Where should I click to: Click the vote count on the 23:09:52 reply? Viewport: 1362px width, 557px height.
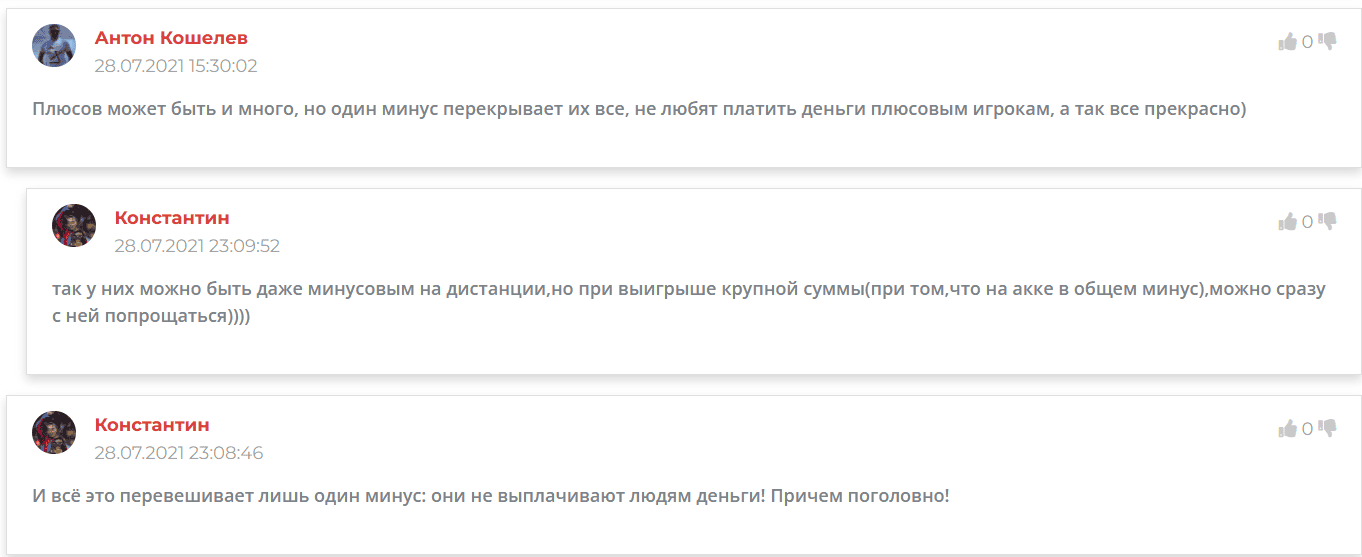point(1307,222)
